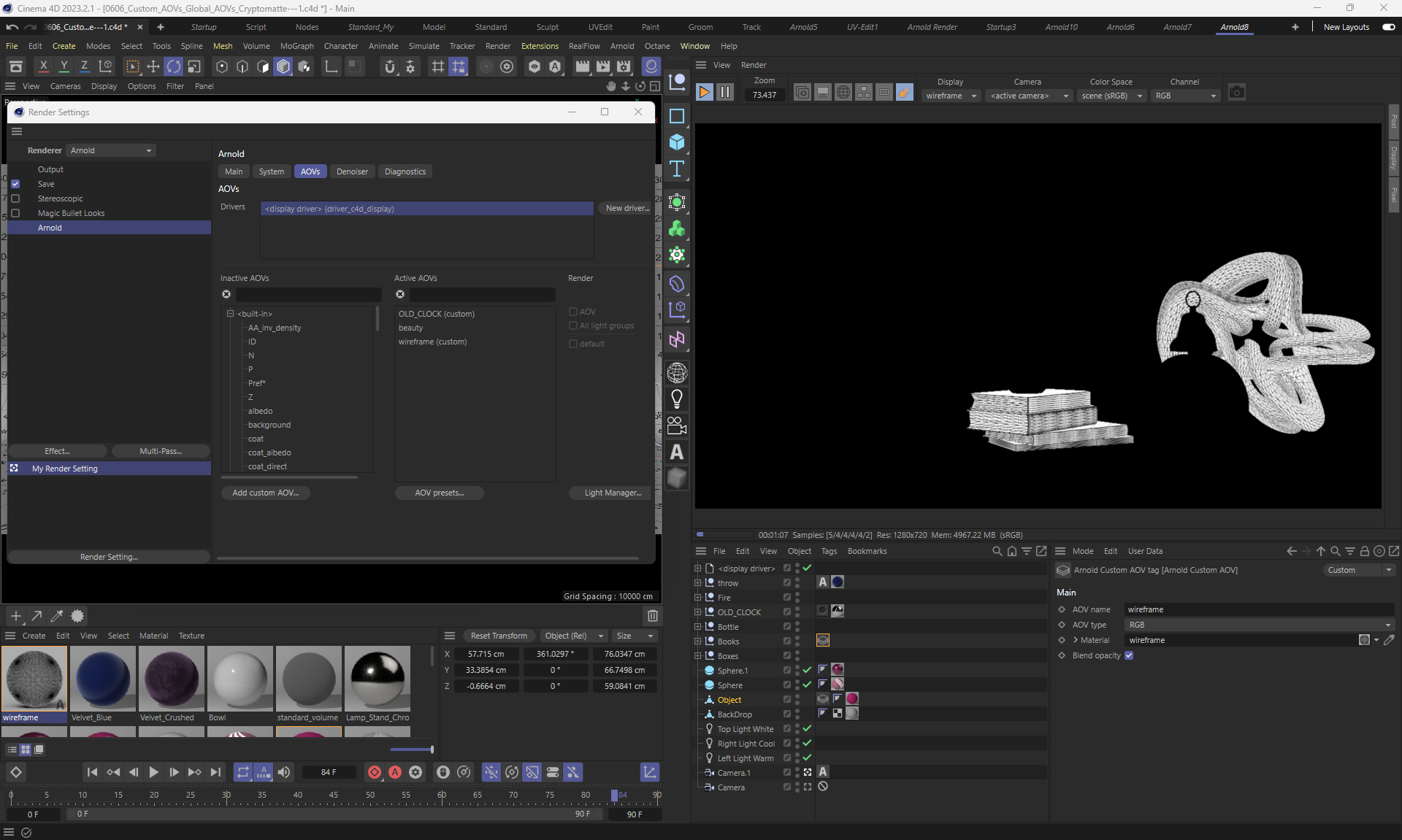Click the light bulb object icon
Image resolution: width=1402 pixels, height=840 pixels.
[x=677, y=399]
